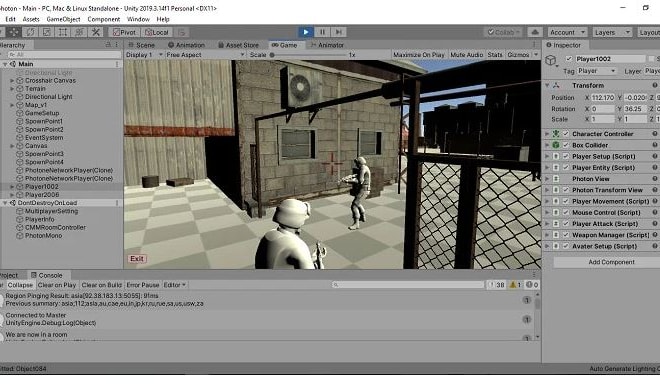Click the Play button
The image size is (660, 392).
(306, 32)
